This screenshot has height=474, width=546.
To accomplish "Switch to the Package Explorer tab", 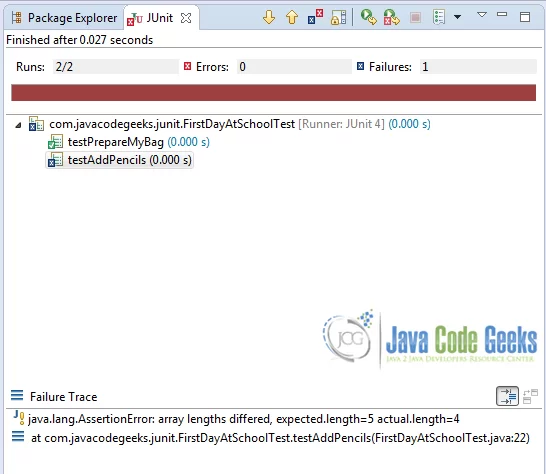I will [64, 18].
